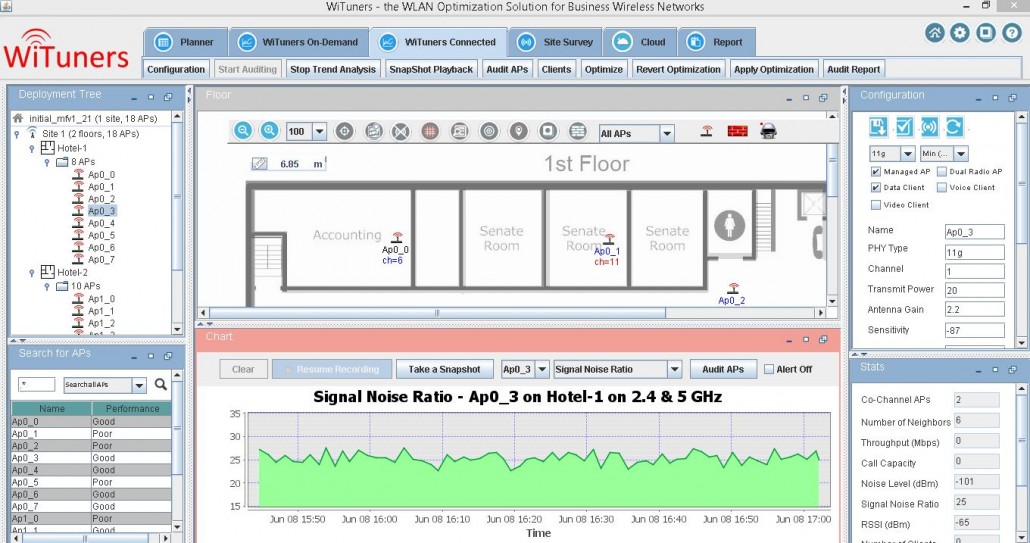Open the SearchallAPs dropdown
Image resolution: width=1030 pixels, height=543 pixels.
(x=139, y=385)
